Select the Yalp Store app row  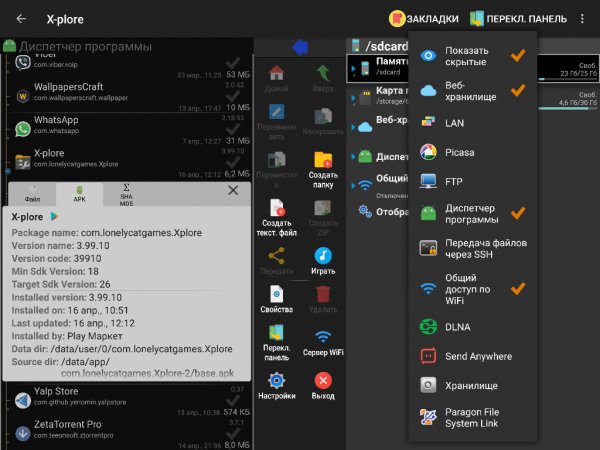[129, 401]
